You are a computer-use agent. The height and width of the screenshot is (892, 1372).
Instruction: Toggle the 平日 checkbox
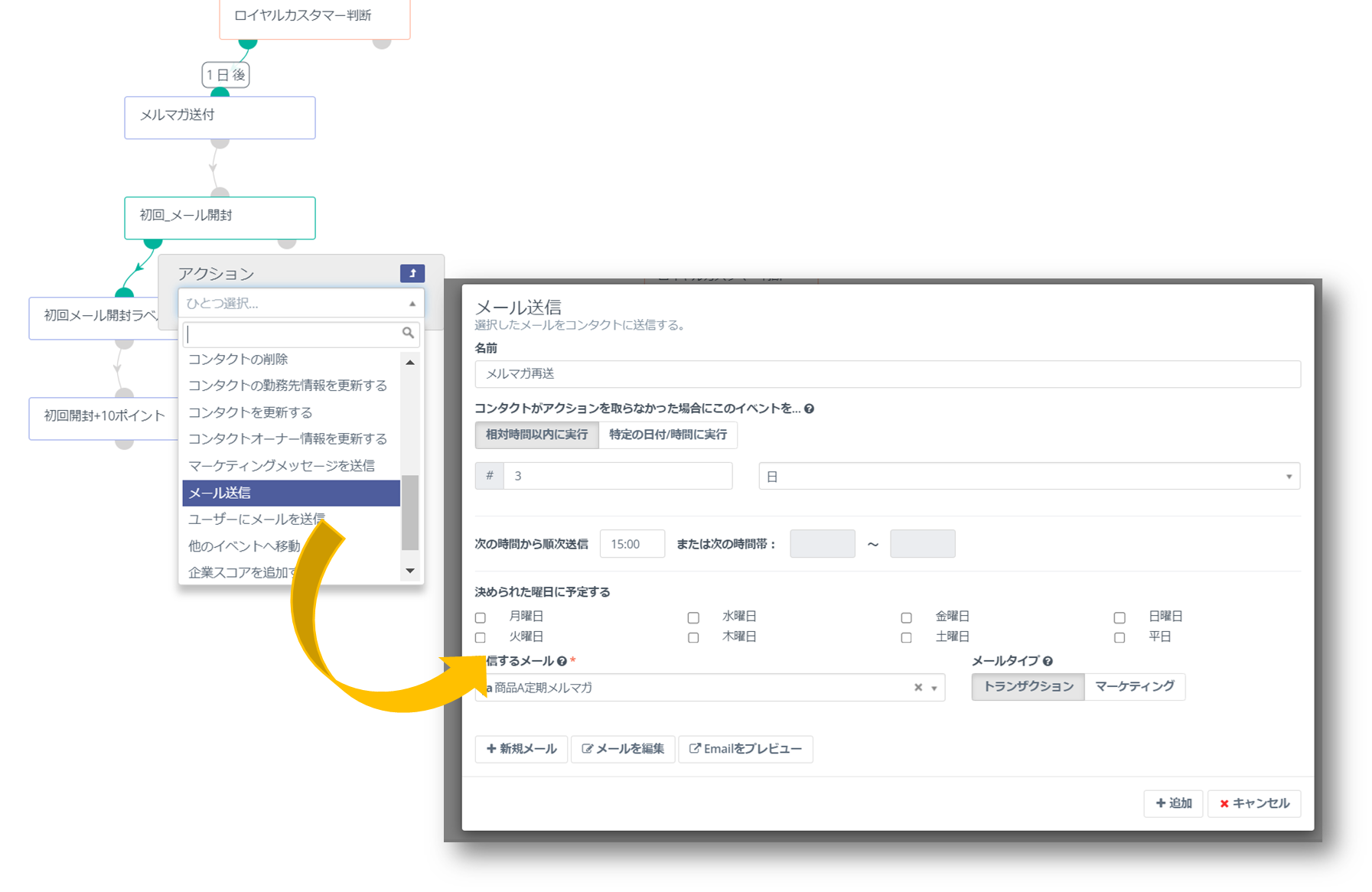click(1119, 637)
